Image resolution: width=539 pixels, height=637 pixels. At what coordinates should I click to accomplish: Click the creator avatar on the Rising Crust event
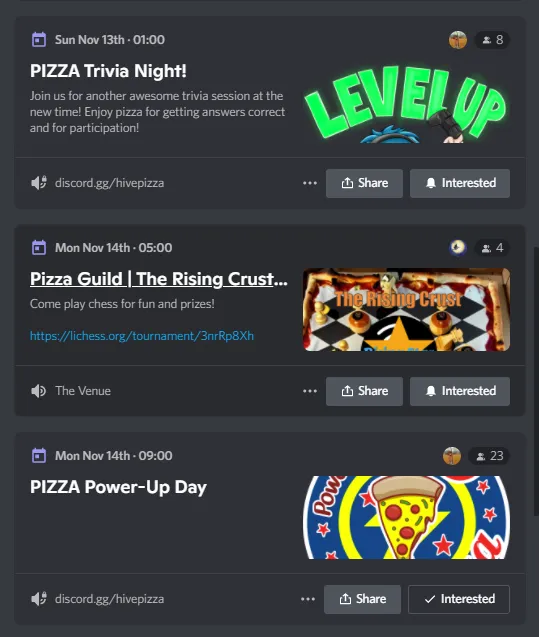[x=458, y=248]
